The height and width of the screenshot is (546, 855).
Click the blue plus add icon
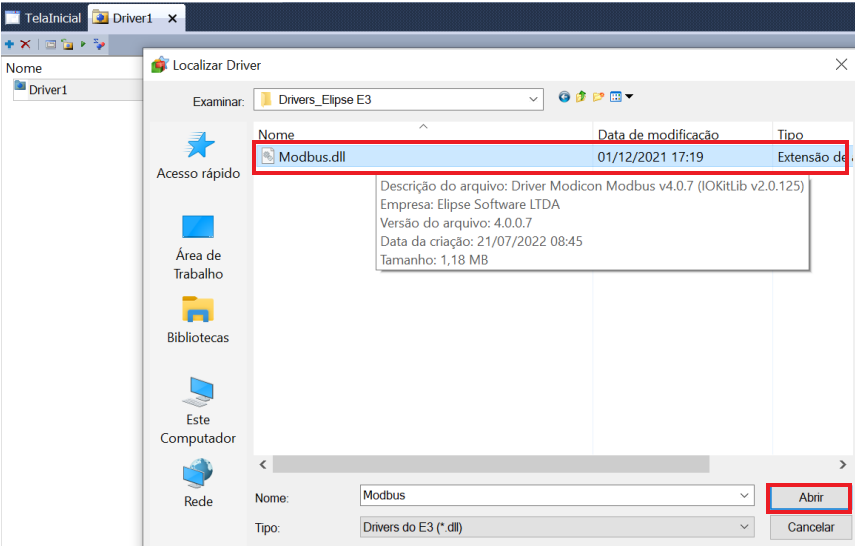tap(9, 44)
